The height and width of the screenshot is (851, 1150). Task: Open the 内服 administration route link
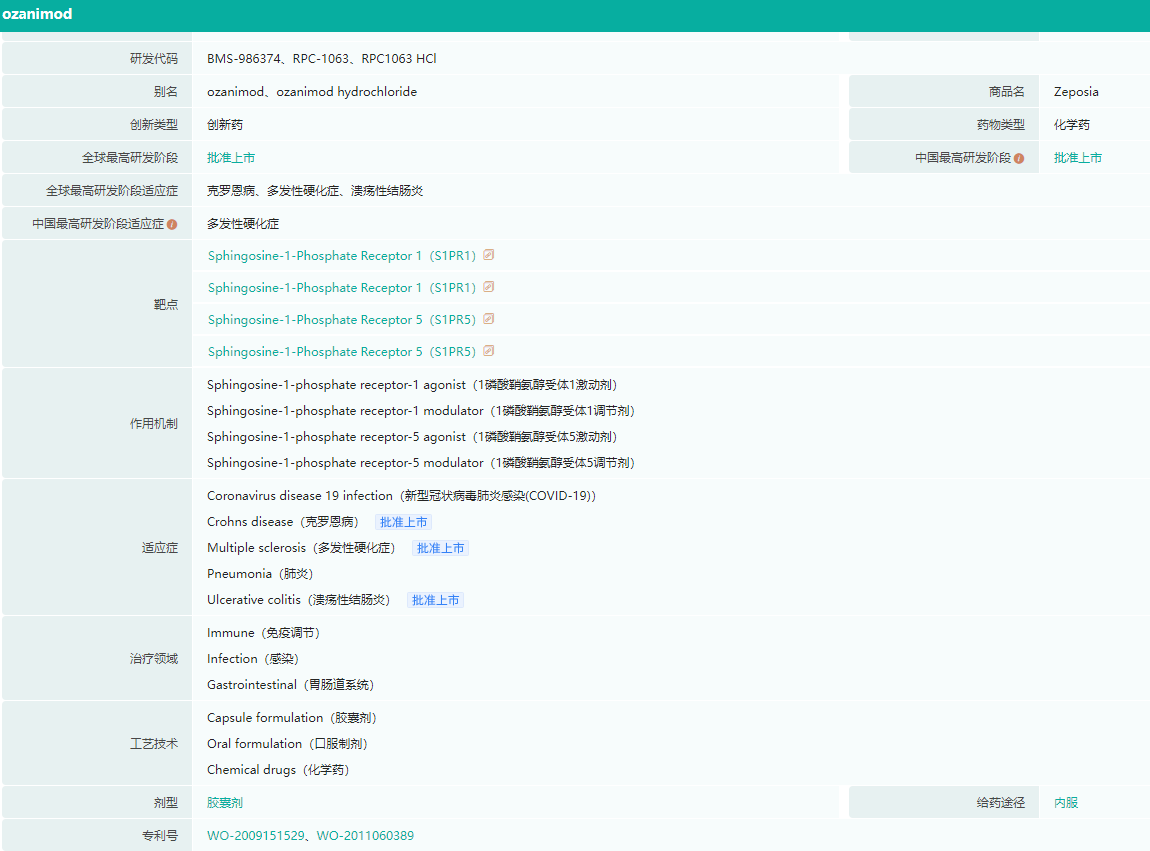click(x=1066, y=803)
